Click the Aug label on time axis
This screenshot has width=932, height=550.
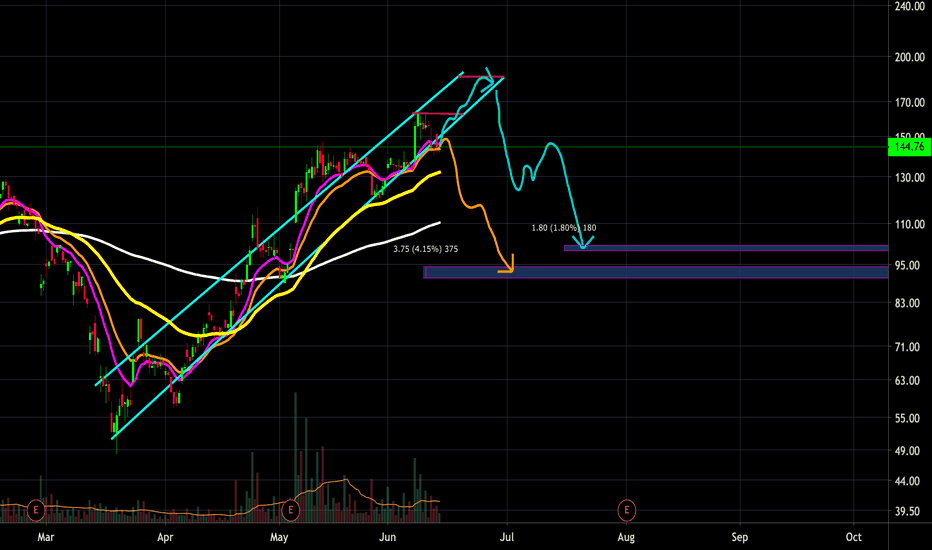(x=626, y=538)
